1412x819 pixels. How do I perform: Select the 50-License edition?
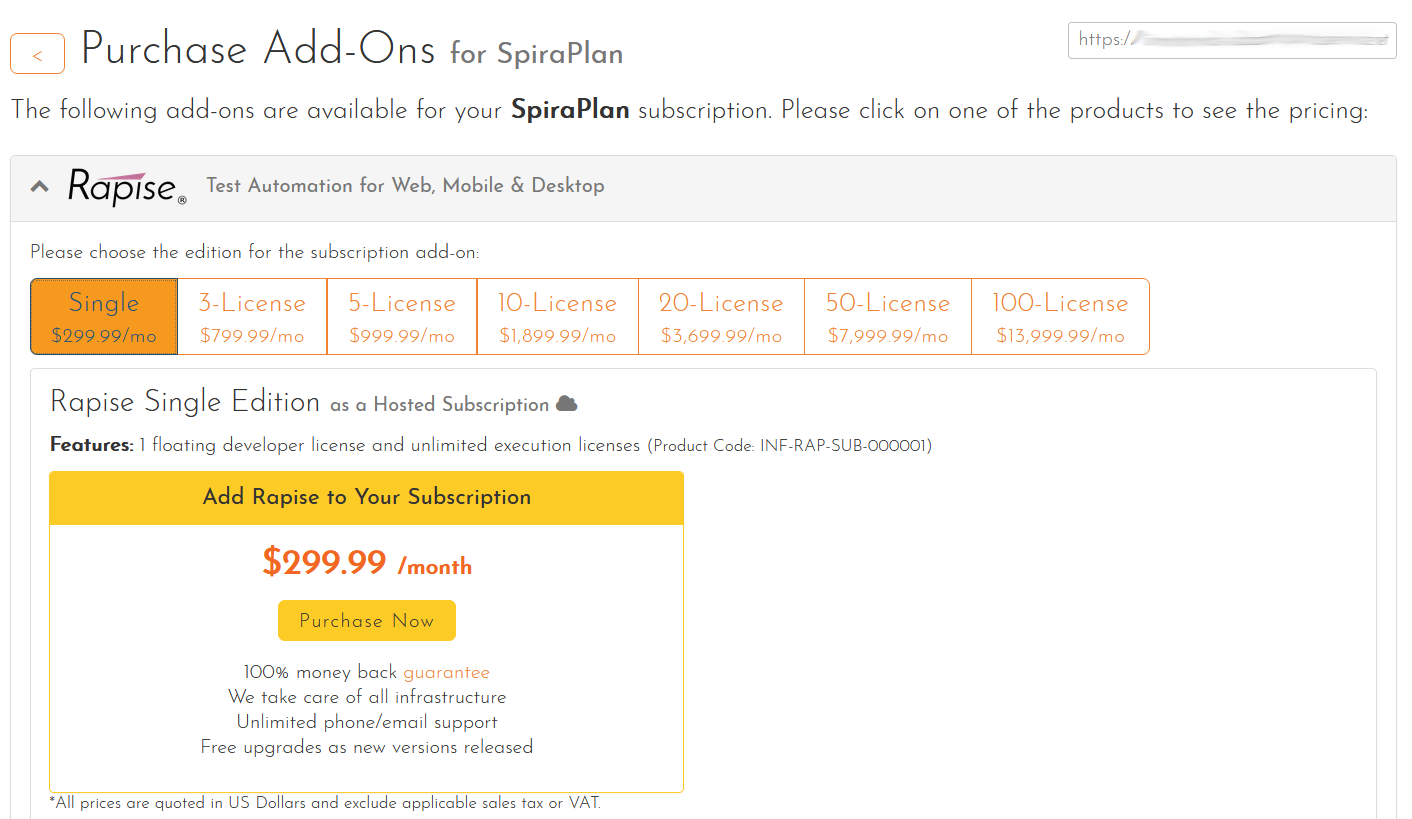[888, 316]
